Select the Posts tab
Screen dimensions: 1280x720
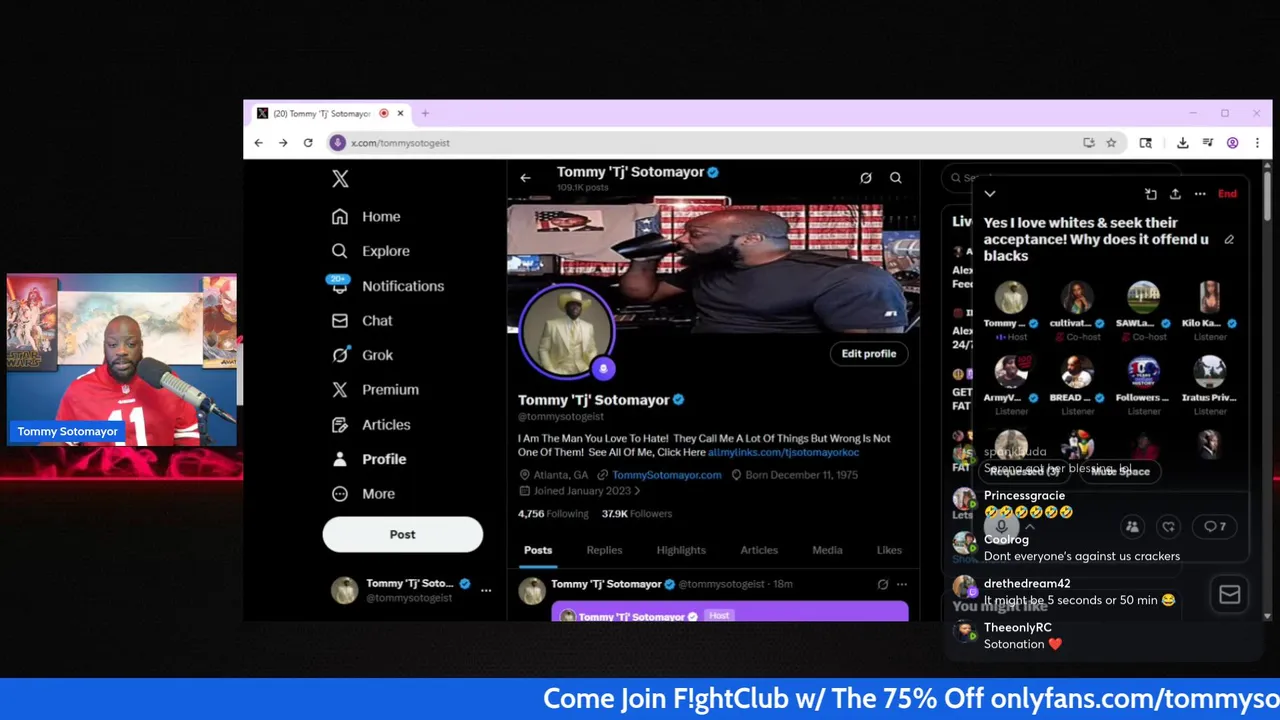point(538,550)
